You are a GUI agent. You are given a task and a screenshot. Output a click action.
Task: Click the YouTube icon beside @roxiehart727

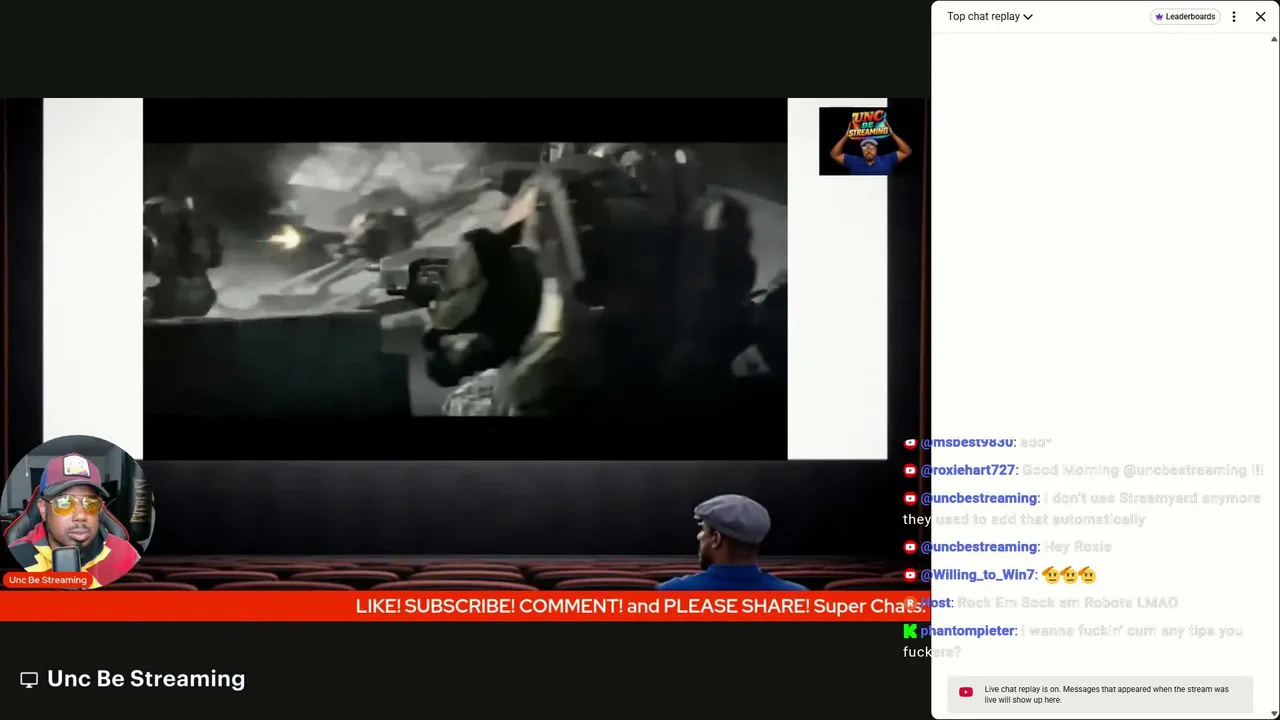(x=910, y=470)
